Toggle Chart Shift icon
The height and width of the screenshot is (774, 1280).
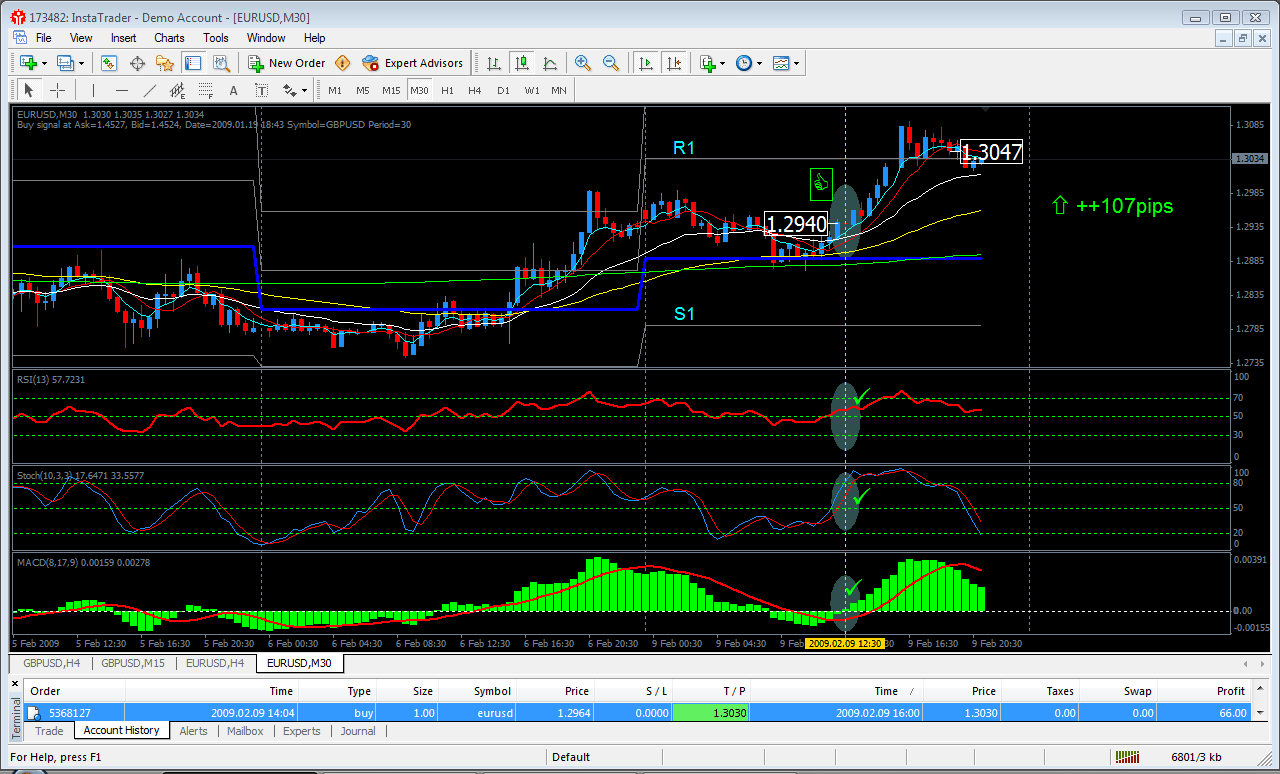click(x=674, y=63)
